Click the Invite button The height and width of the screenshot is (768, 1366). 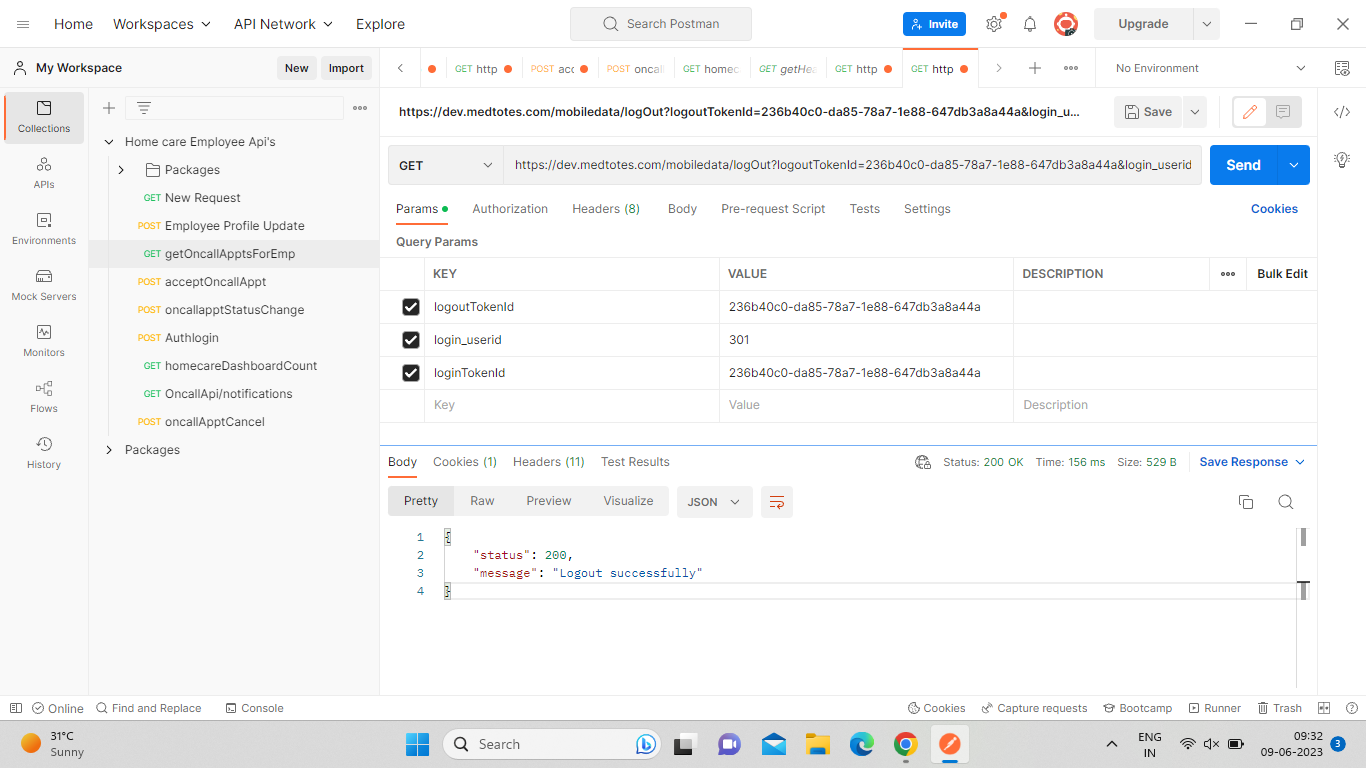pyautogui.click(x=935, y=24)
